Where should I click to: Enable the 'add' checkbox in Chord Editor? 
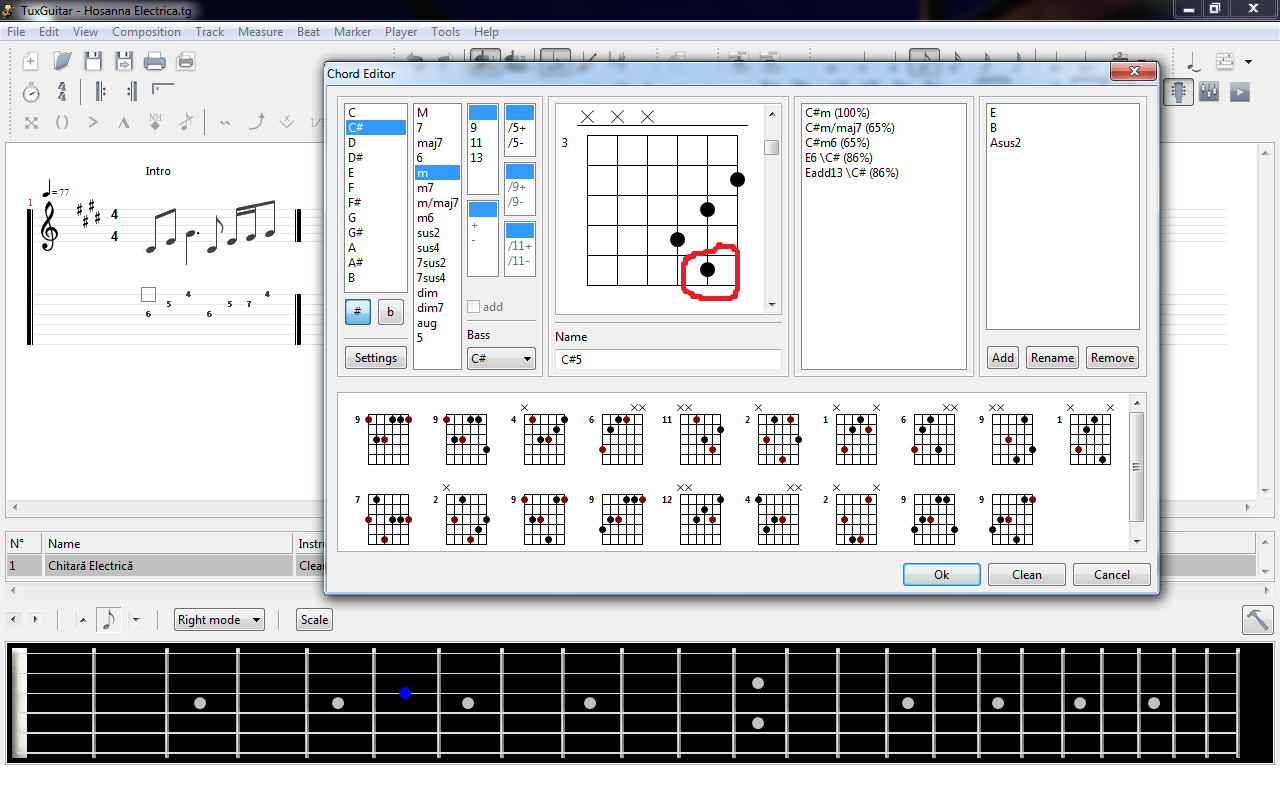474,307
